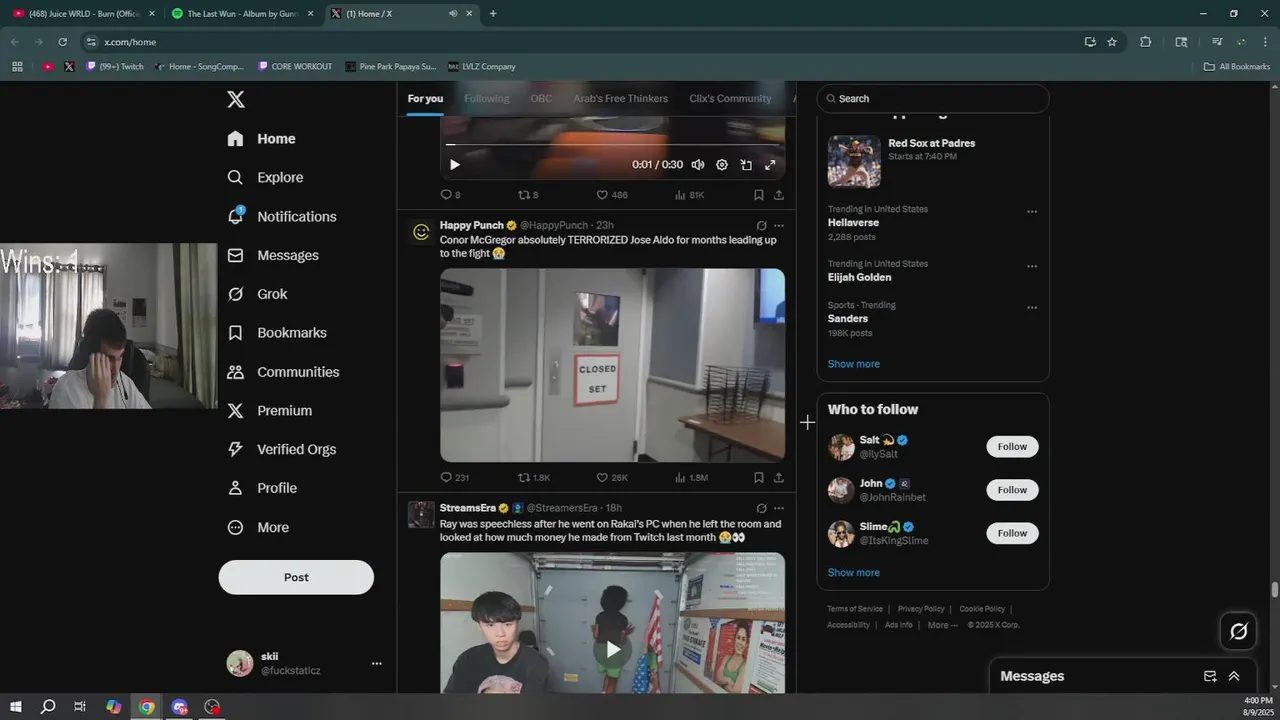Switch to the OBC tab
Screen dimensions: 1280x720
(x=541, y=98)
